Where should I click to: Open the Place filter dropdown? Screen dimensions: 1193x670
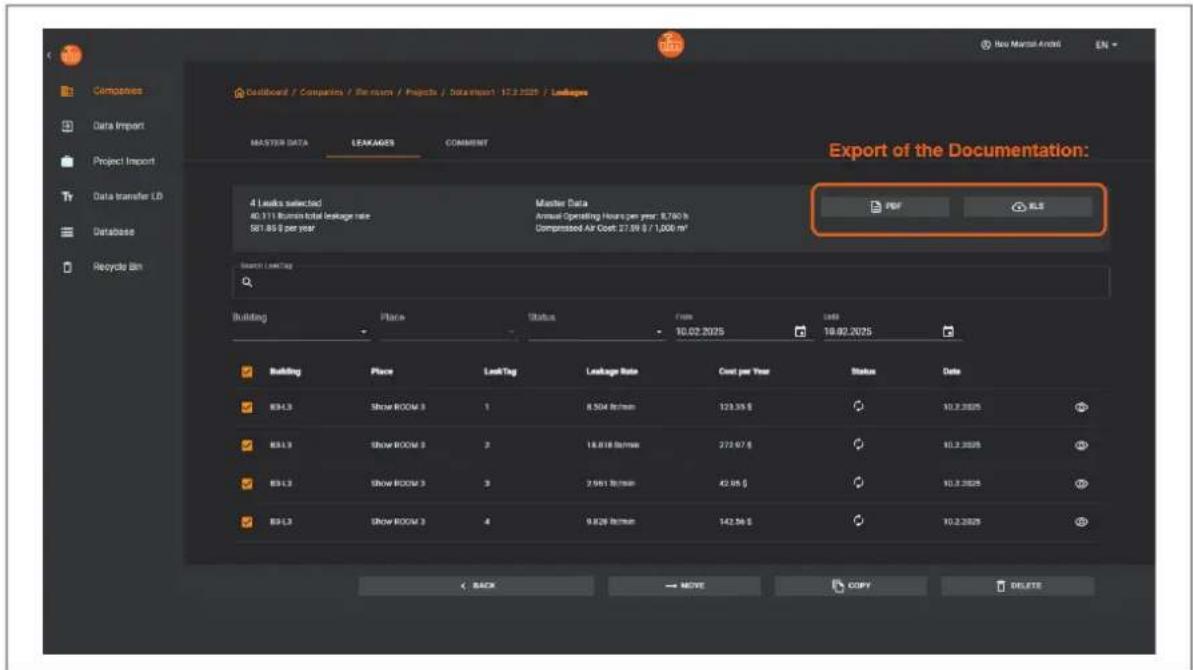click(x=448, y=326)
